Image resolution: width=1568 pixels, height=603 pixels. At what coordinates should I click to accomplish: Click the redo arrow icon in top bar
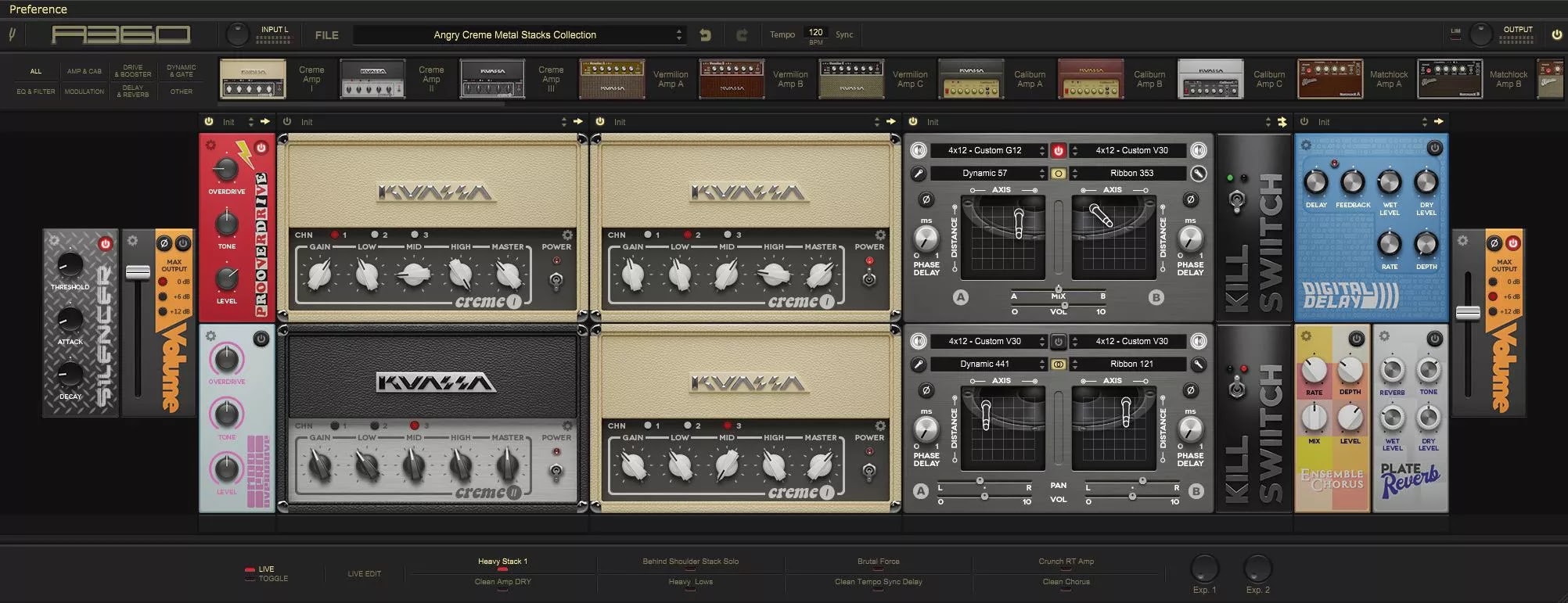(741, 35)
